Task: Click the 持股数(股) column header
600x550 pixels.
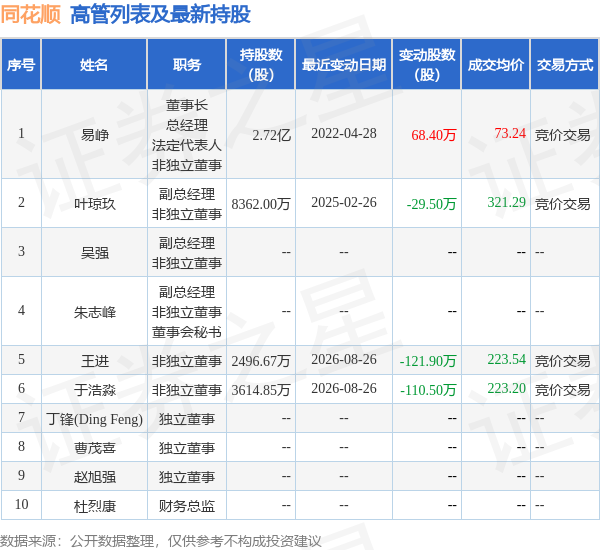Action: [261, 64]
